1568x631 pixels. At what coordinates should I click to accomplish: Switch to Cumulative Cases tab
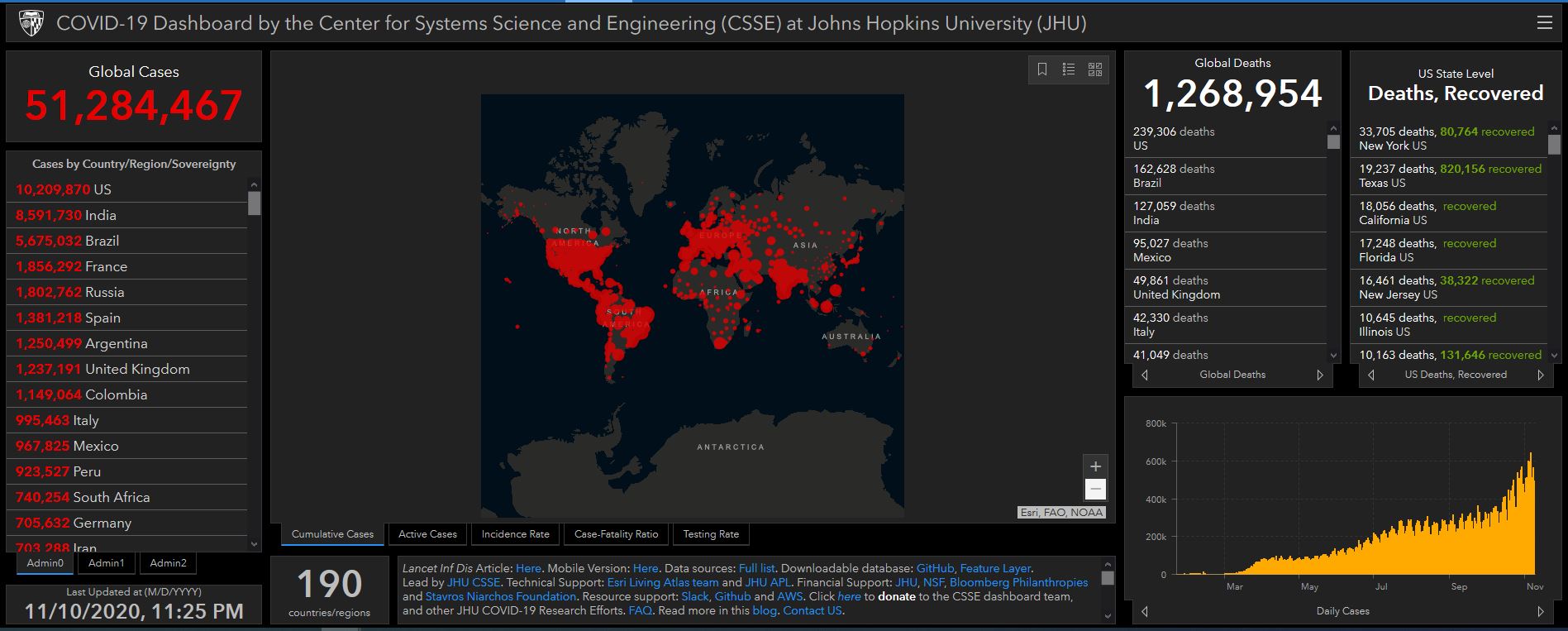(x=332, y=534)
